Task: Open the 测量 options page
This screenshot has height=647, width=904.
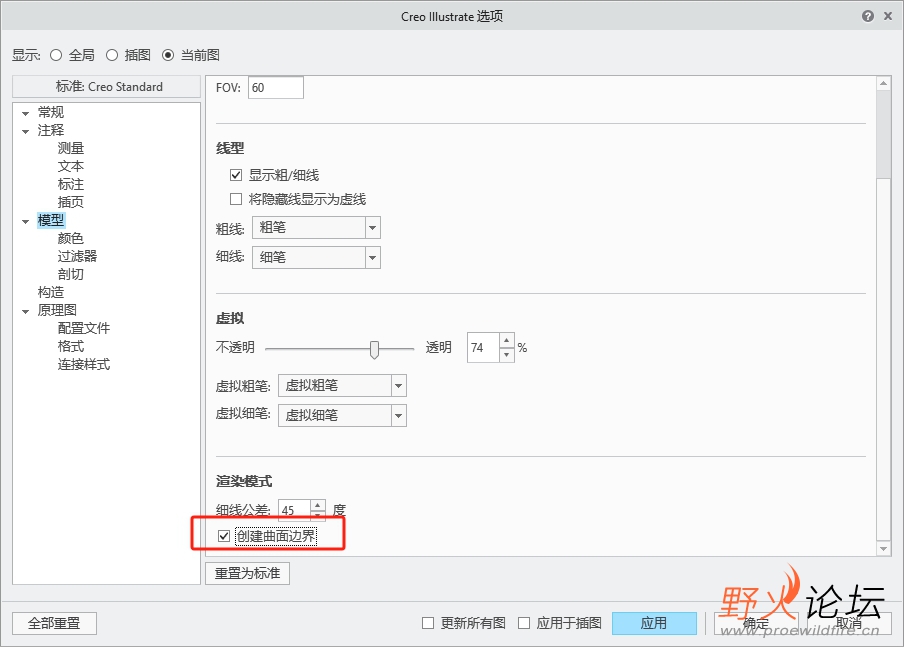Action: 71,148
